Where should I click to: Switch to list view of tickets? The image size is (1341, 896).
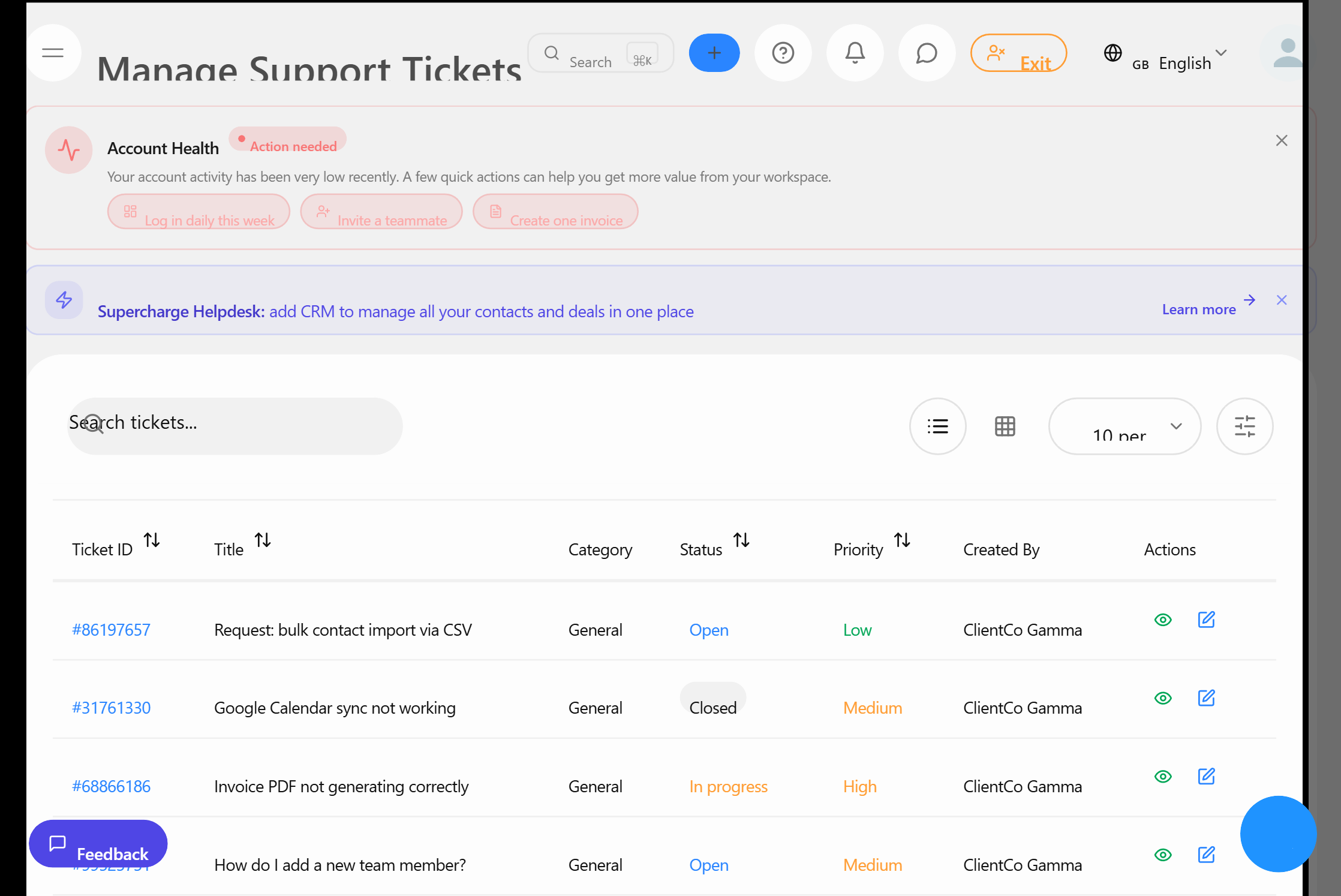[938, 426]
